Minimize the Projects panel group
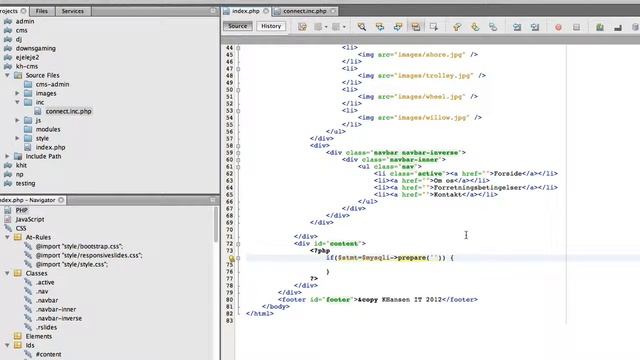Image resolution: width=640 pixels, height=360 pixels. (213, 11)
